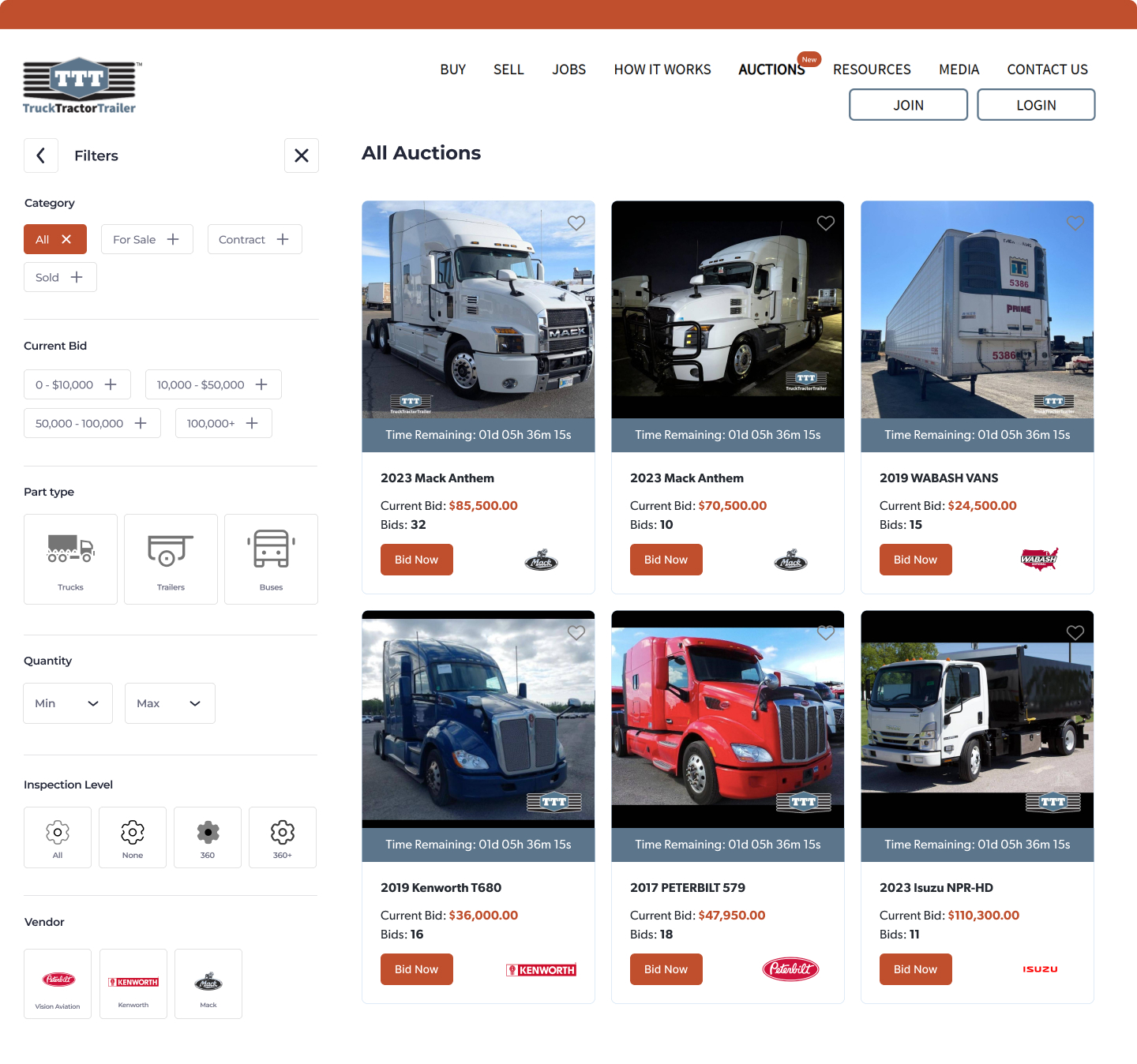Add the 0 - $10,000 bid filter
1137x1064 pixels.
click(77, 384)
